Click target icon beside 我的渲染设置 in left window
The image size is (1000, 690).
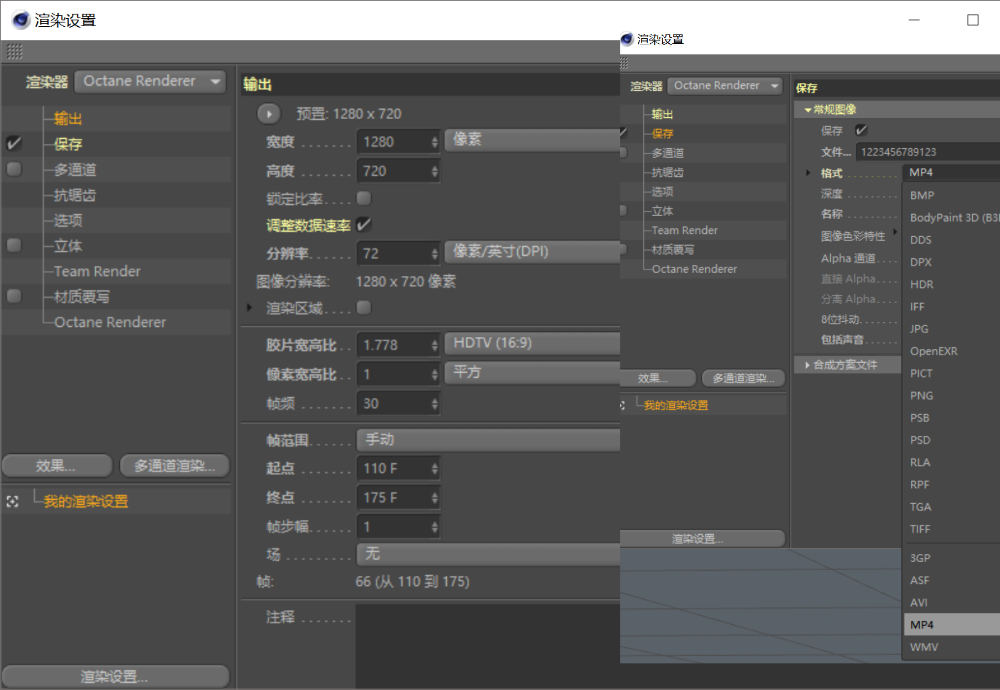(x=12, y=502)
